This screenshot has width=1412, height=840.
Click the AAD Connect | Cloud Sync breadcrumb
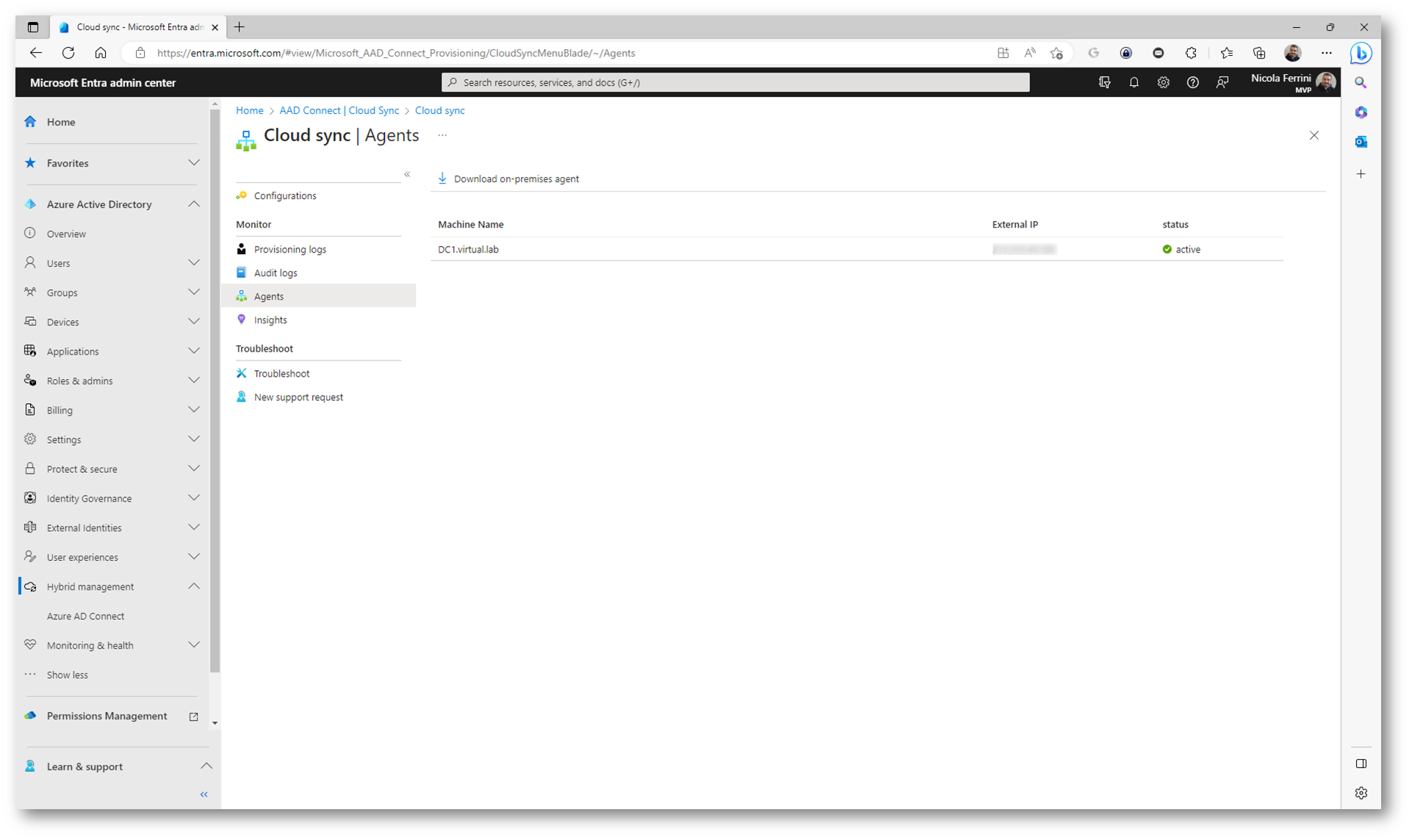[x=339, y=110]
